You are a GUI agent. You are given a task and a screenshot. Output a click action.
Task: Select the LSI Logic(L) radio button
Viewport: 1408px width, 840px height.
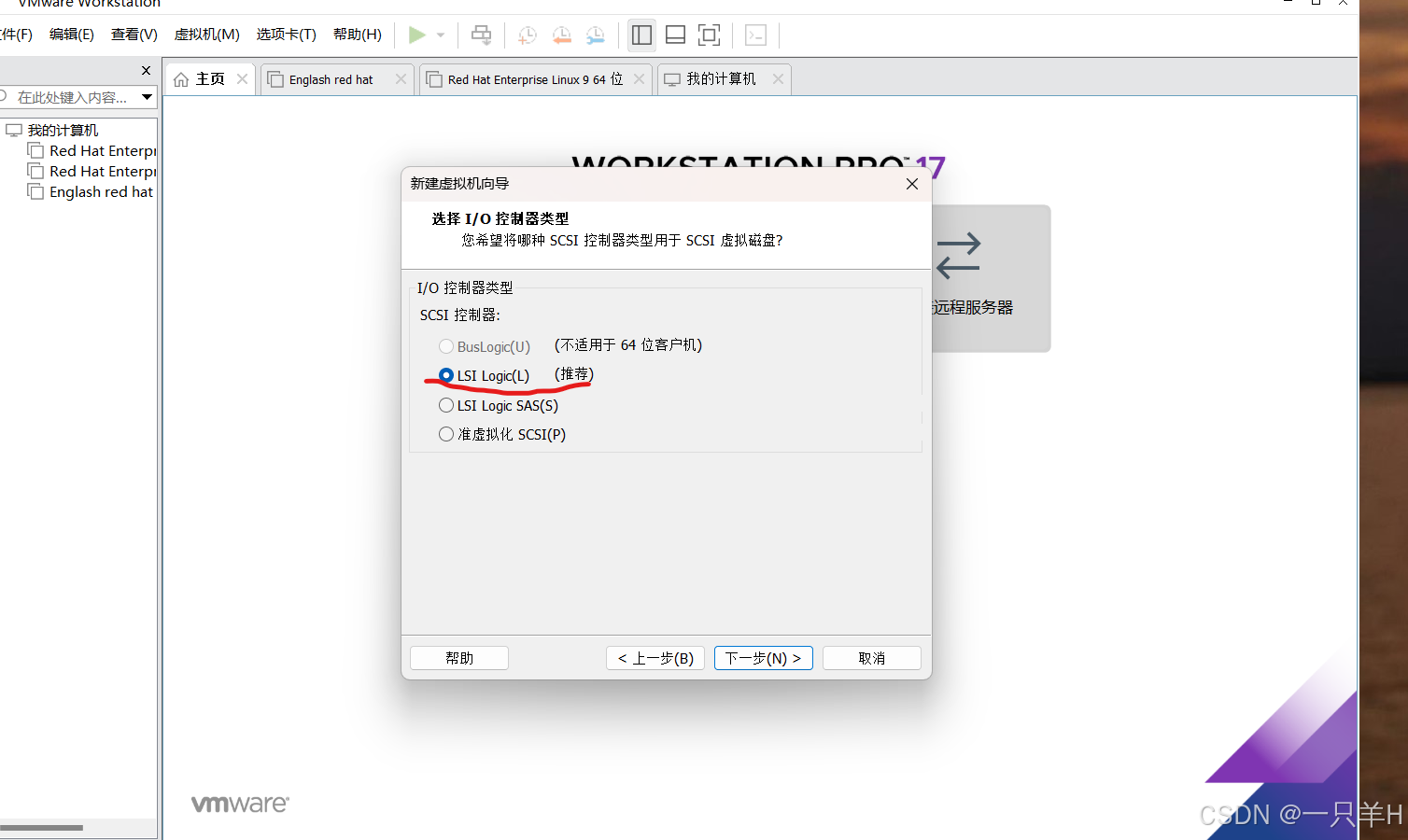click(x=446, y=375)
